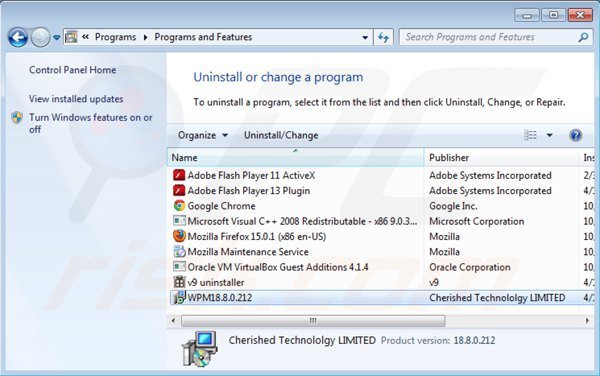Image resolution: width=600 pixels, height=376 pixels.
Task: Maximize the Programs and Features window
Action: pos(553,15)
